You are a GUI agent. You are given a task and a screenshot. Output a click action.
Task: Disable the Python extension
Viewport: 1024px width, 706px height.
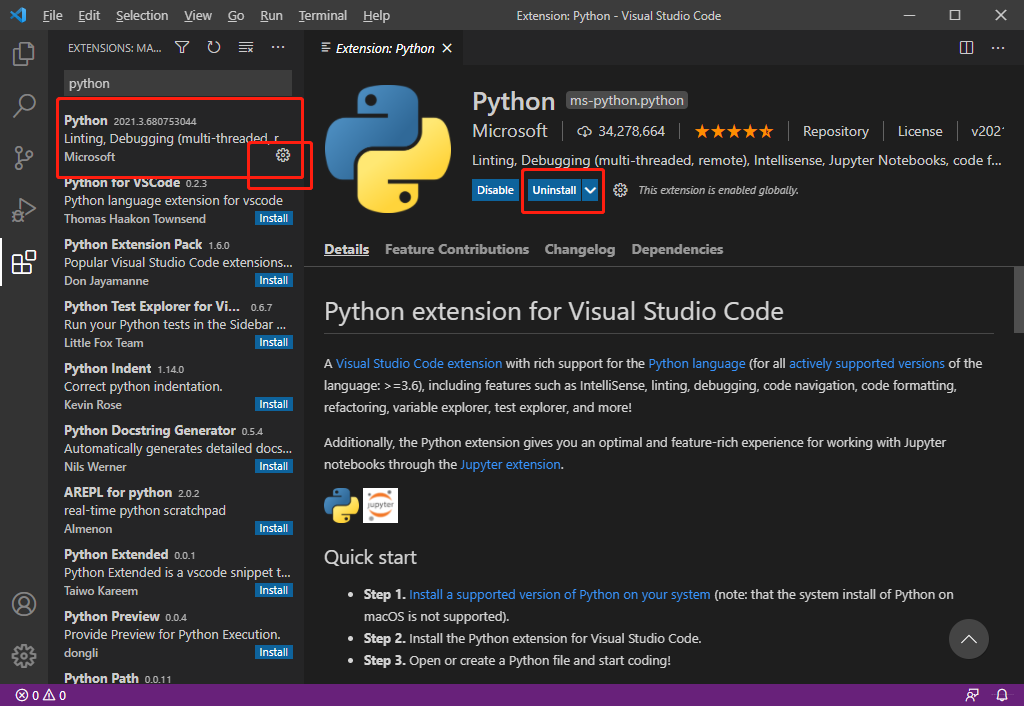[495, 189]
